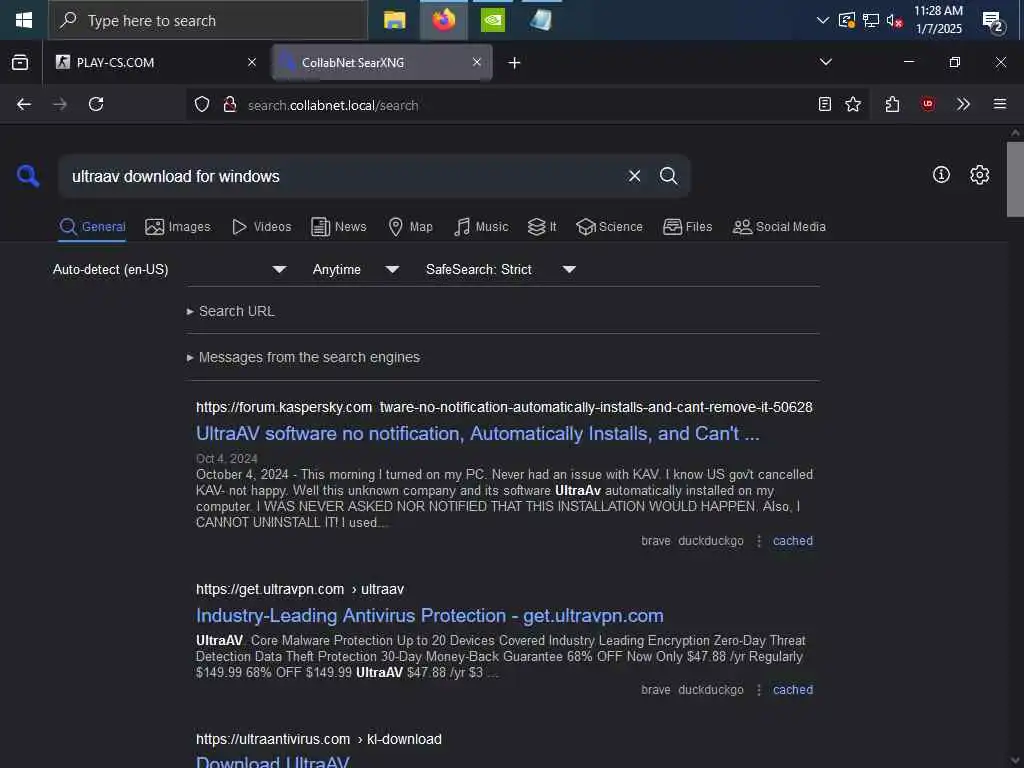This screenshot has width=1024, height=768.
Task: Open forum.kaspersky.com result URL
Action: point(504,407)
